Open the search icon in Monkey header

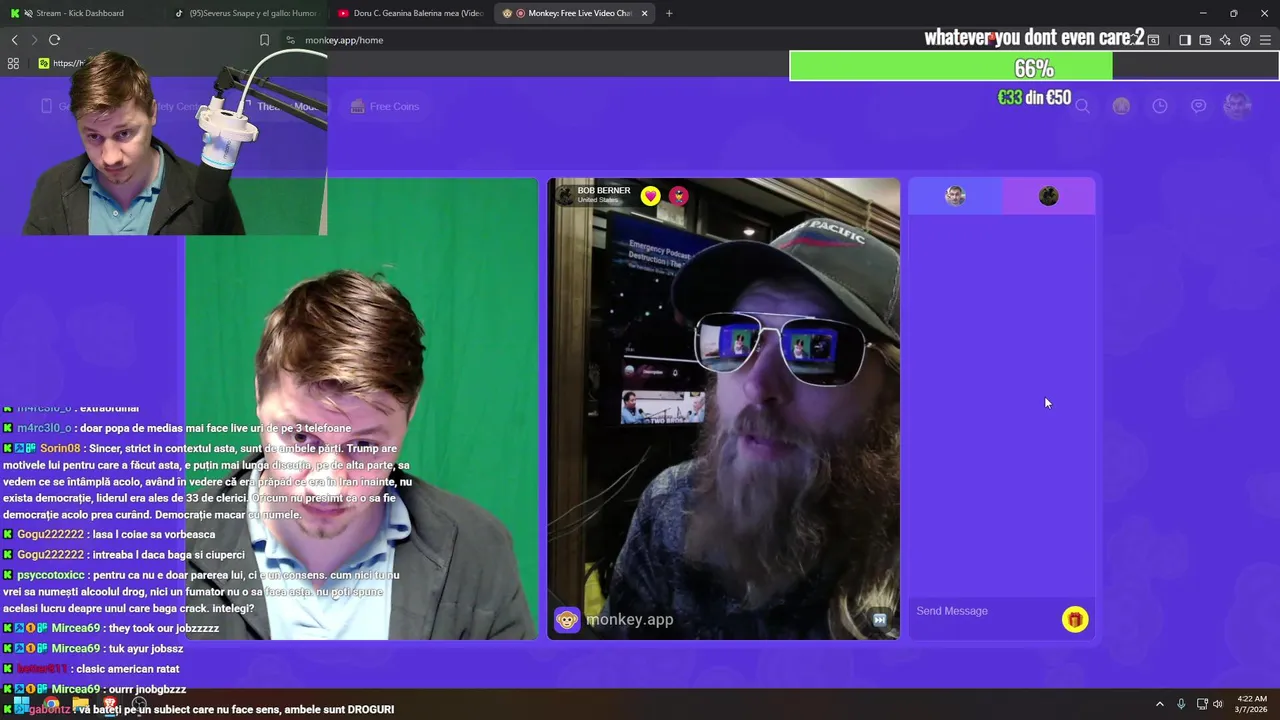tap(1082, 106)
